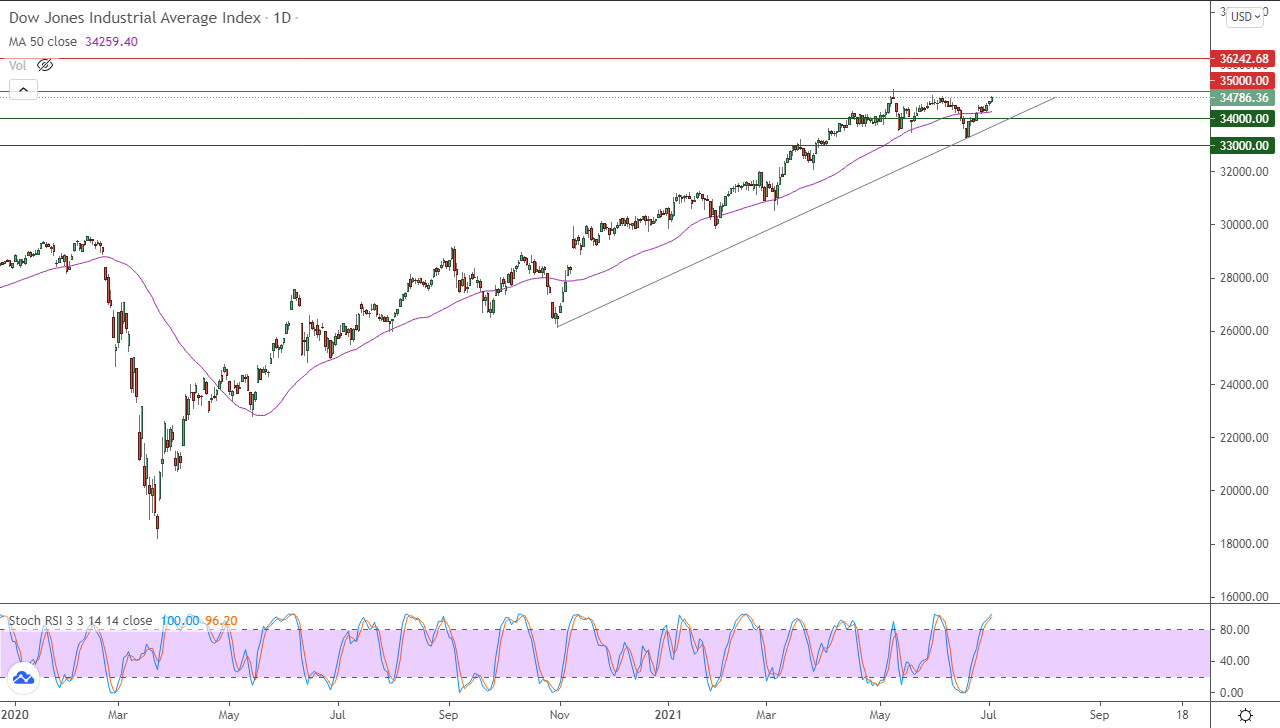This screenshot has height=728, width=1280.
Task: Click the green 33000.00 price label
Action: tap(1242, 145)
